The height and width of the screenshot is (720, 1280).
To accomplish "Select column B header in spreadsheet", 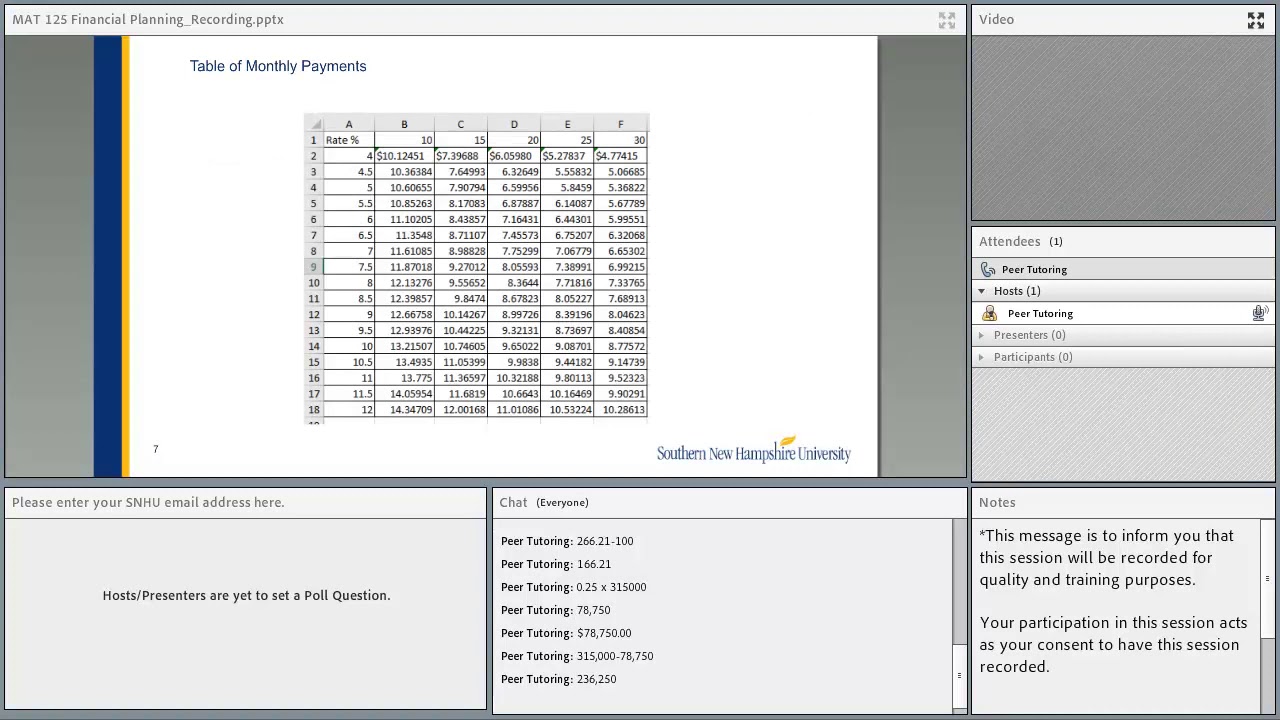I will coord(404,124).
